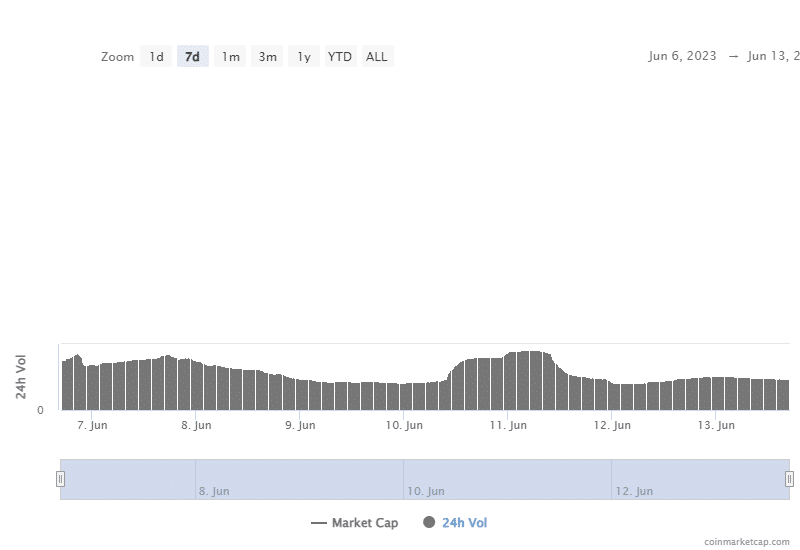
Task: Edit the Jun 6, 2023 start date
Action: pyautogui.click(x=682, y=56)
